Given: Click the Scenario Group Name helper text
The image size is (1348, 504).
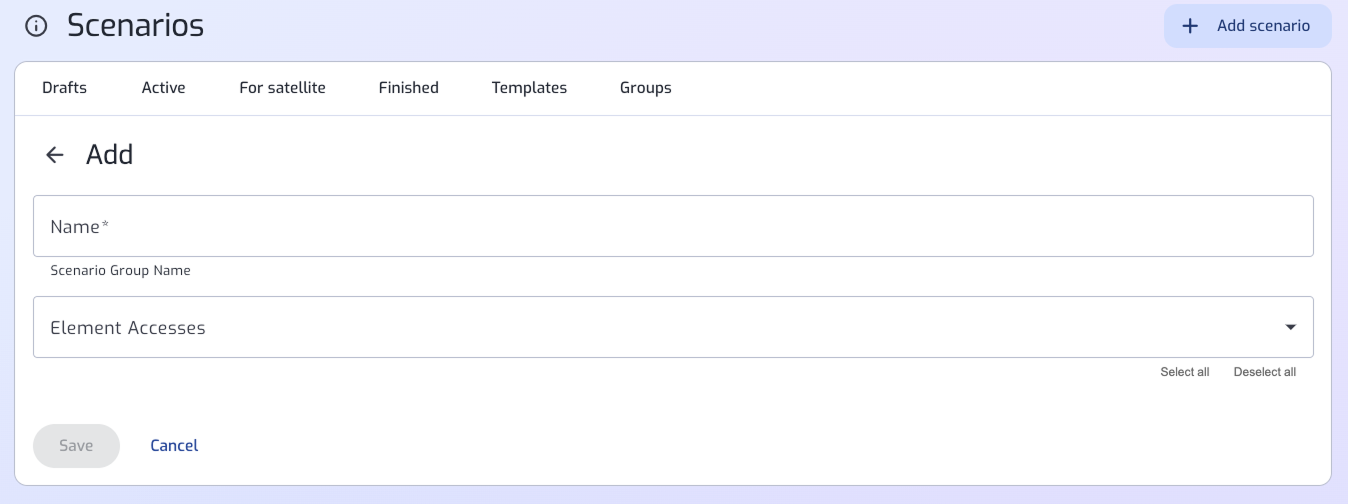Looking at the screenshot, I should [120, 271].
